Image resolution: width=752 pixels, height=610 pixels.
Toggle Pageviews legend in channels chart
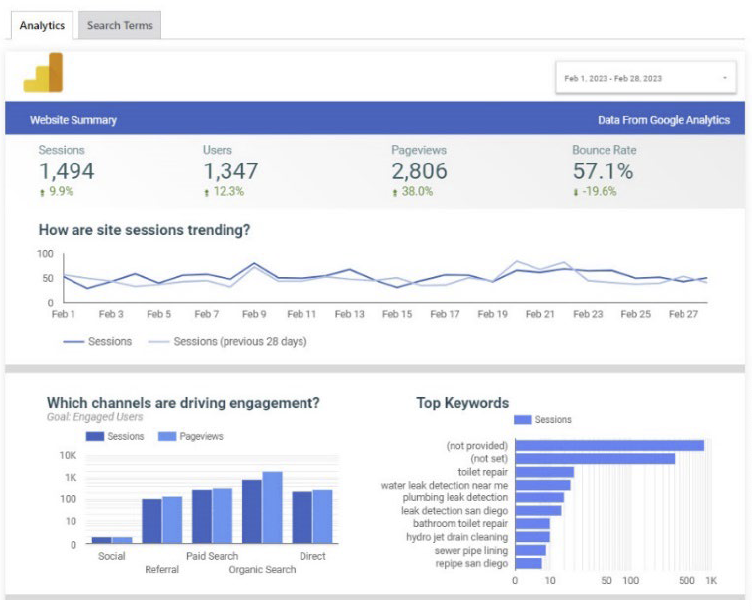pos(191,436)
